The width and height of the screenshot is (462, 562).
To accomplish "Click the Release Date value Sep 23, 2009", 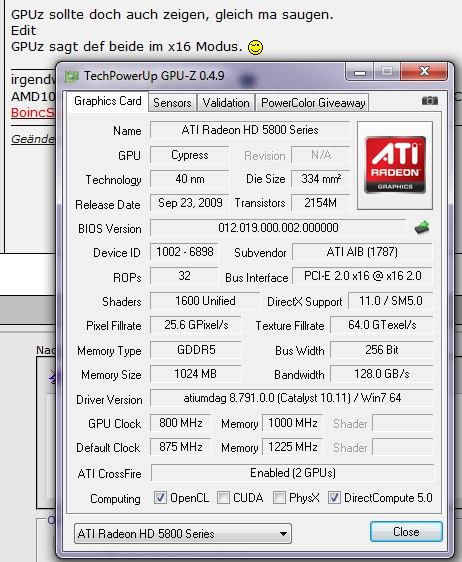I will (x=190, y=203).
